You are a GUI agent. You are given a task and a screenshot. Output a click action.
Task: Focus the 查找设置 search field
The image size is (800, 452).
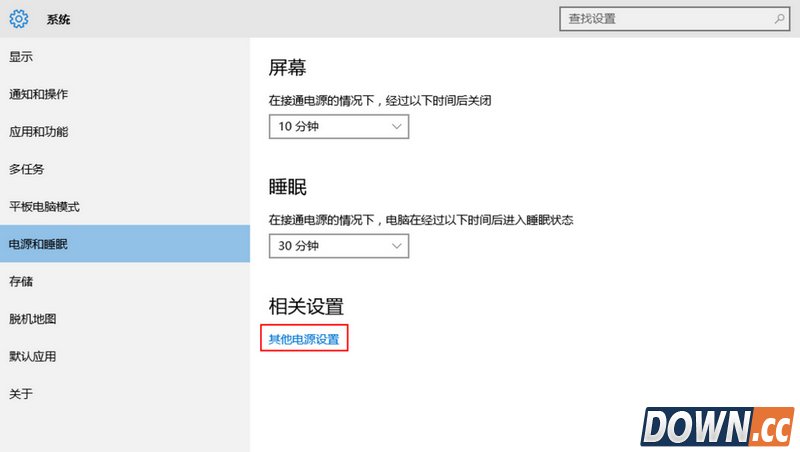[674, 19]
